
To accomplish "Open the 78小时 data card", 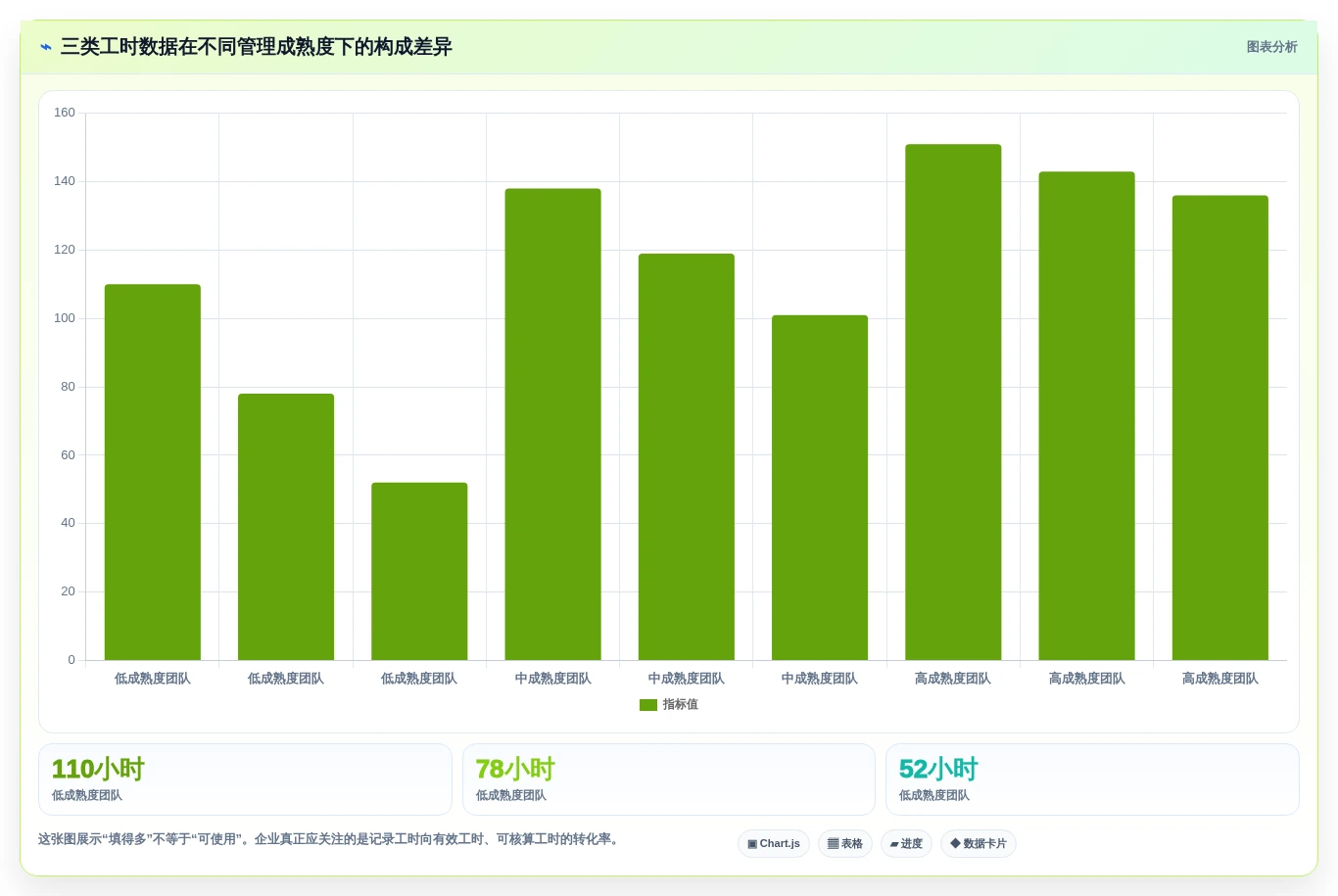I will 669,779.
